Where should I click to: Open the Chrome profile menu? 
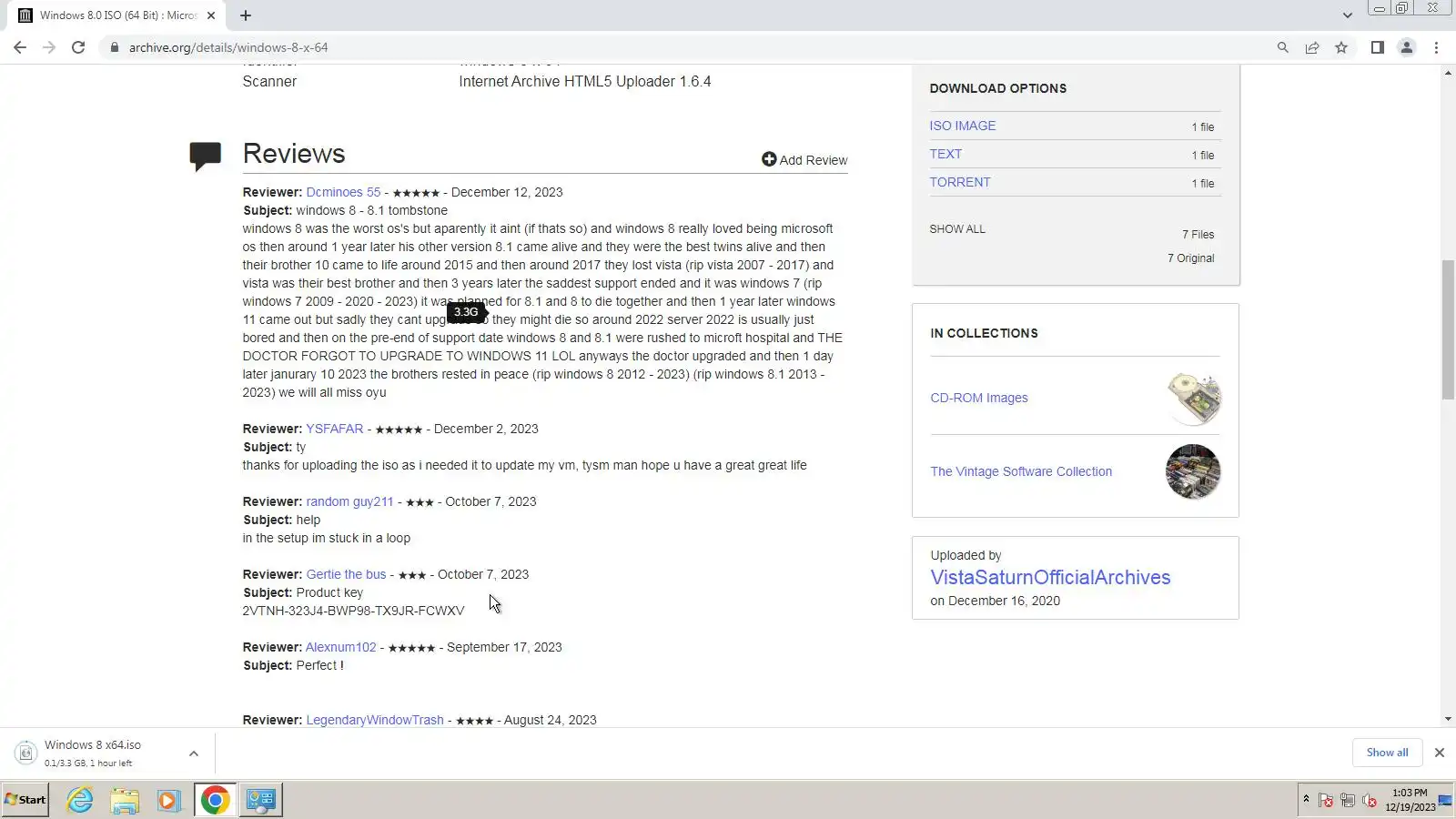tap(1407, 47)
